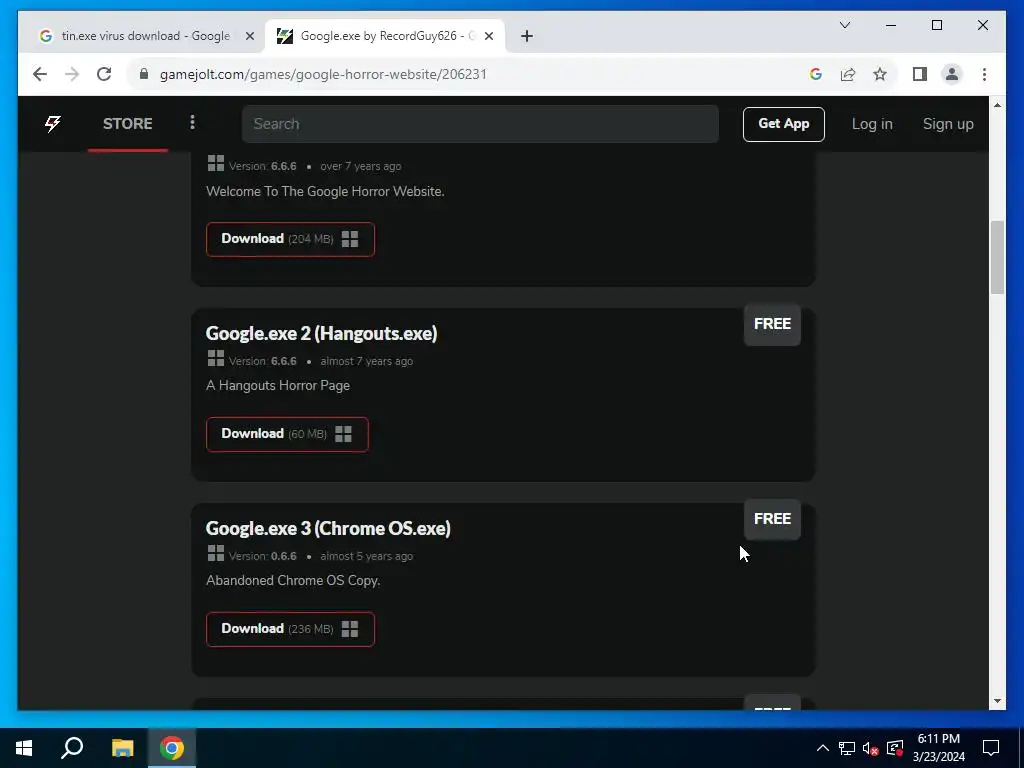Open the Chrome profile avatar menu
This screenshot has width=1024, height=768.
tap(952, 74)
